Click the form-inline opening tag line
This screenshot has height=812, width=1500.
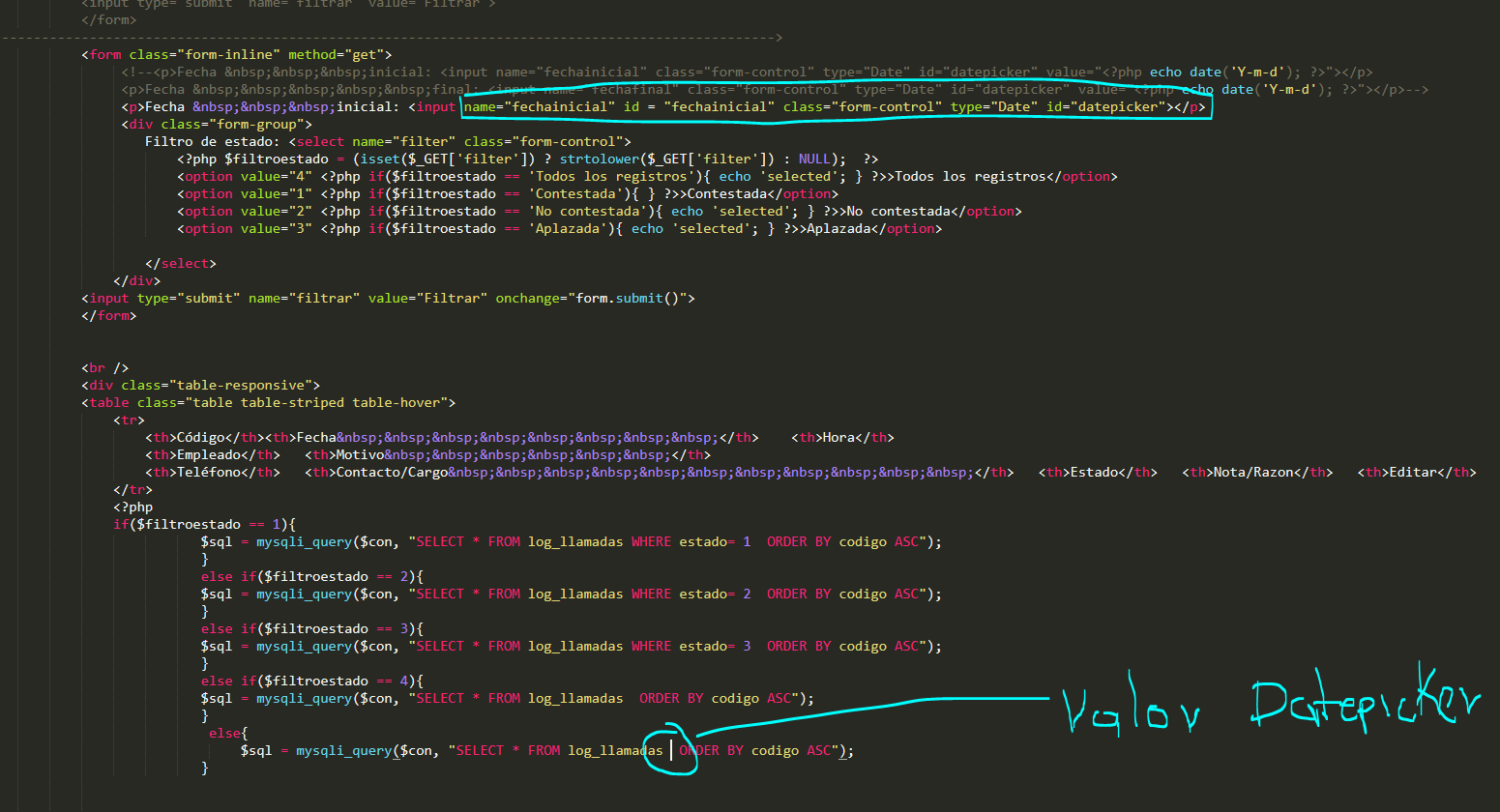click(x=236, y=54)
